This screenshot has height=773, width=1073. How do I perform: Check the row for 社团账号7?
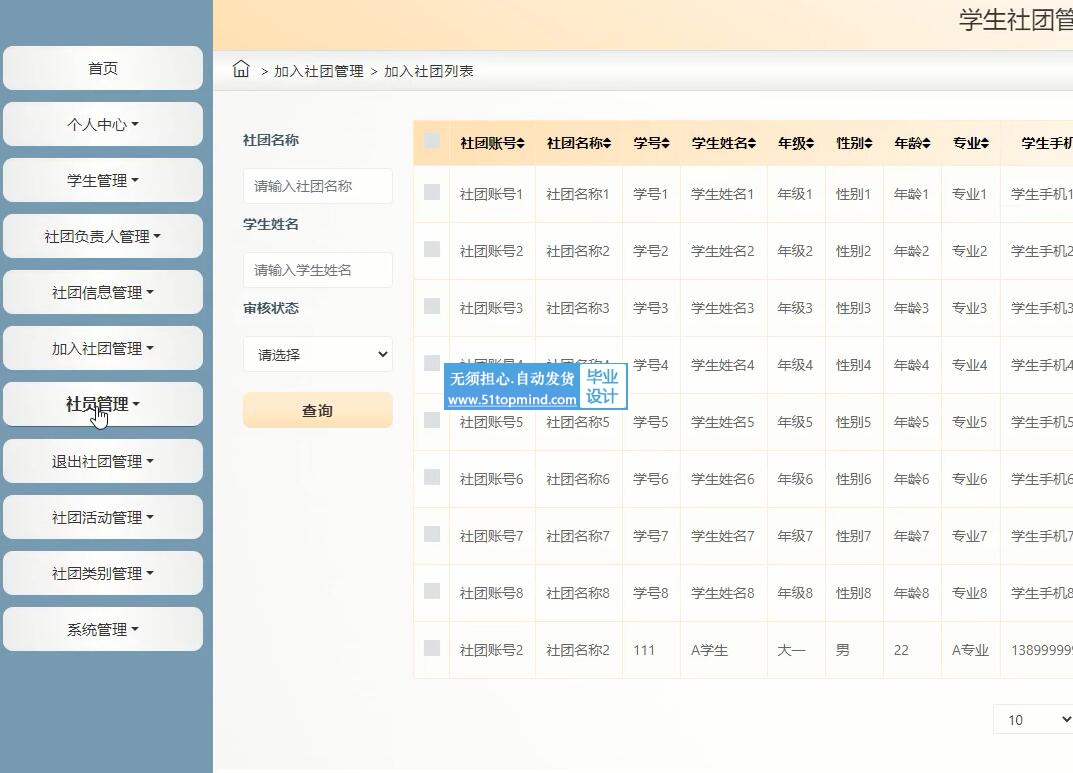432,534
